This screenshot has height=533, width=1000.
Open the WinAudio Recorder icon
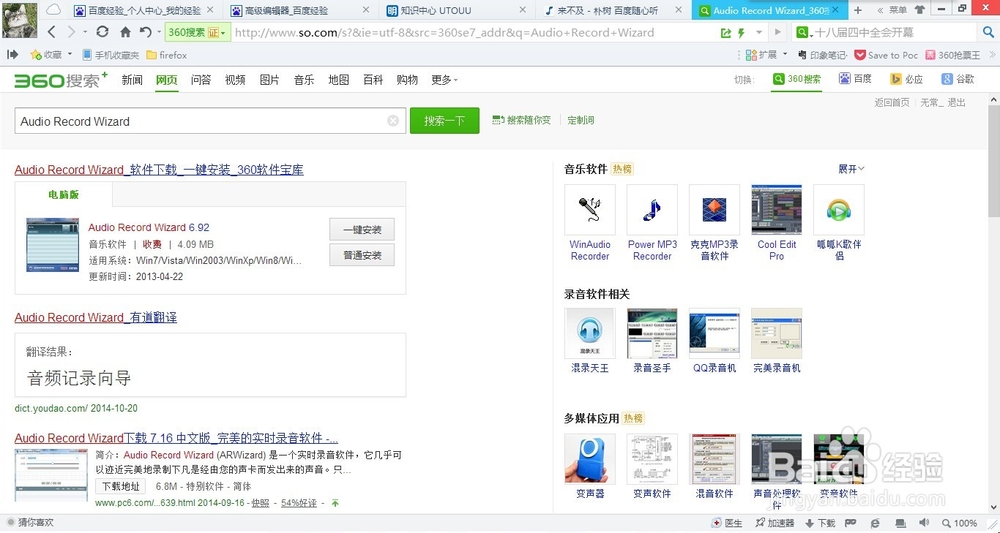(x=590, y=210)
